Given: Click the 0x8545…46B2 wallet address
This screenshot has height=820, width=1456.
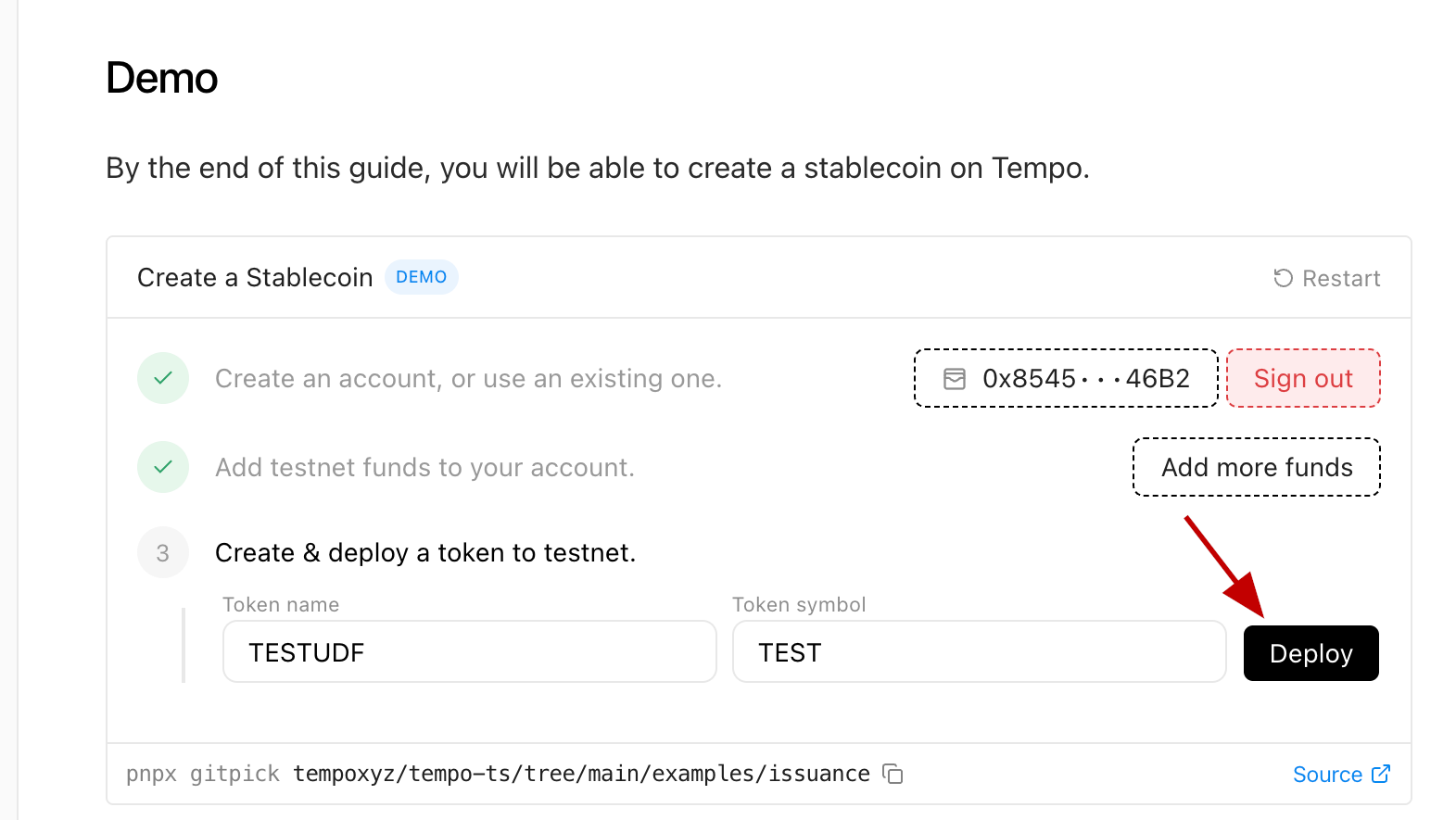Looking at the screenshot, I should click(1085, 379).
